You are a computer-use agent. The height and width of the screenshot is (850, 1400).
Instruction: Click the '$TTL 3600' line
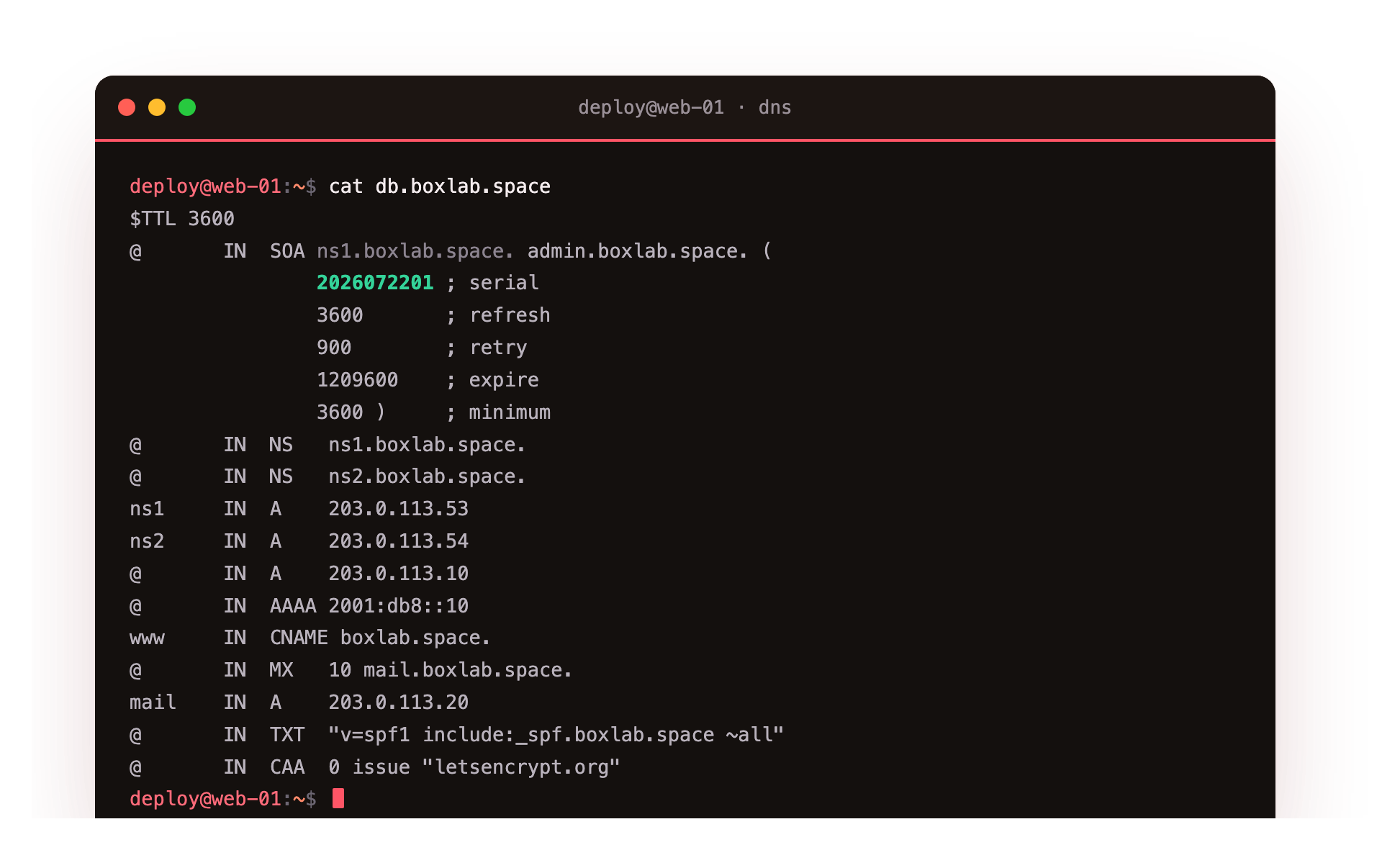(x=182, y=219)
